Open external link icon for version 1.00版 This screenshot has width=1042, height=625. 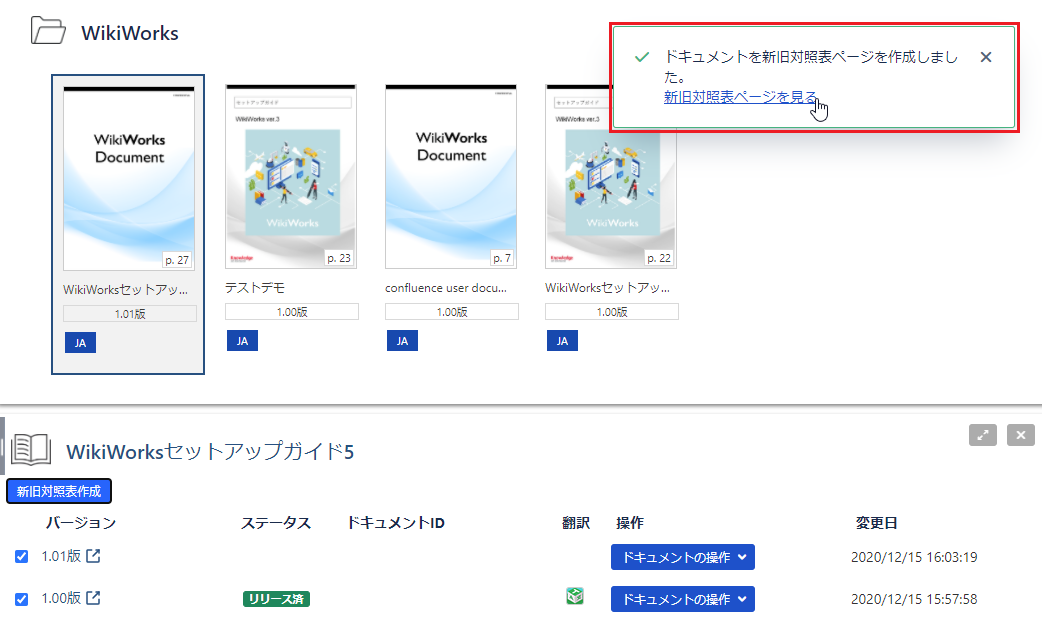pos(93,598)
